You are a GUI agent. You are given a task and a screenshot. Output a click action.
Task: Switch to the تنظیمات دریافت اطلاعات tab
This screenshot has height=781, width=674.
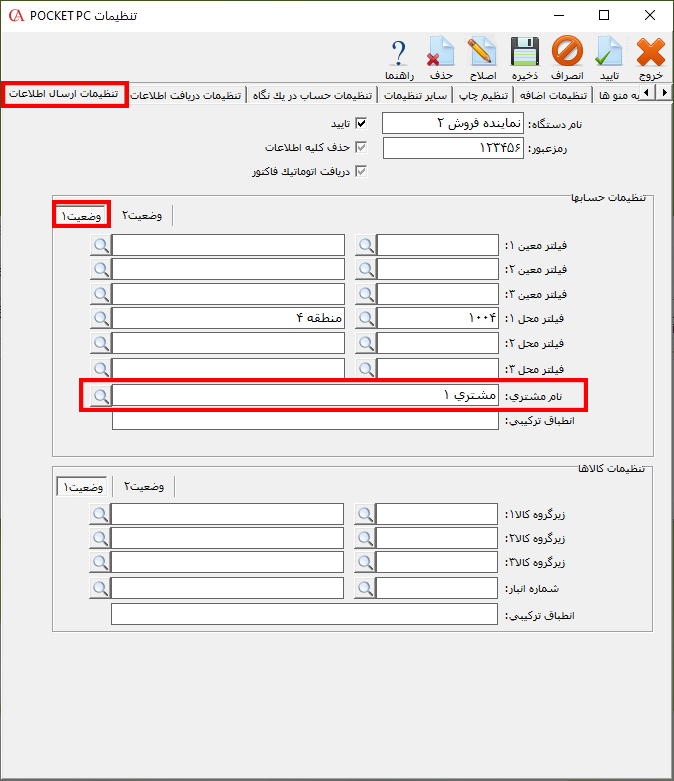(188, 95)
